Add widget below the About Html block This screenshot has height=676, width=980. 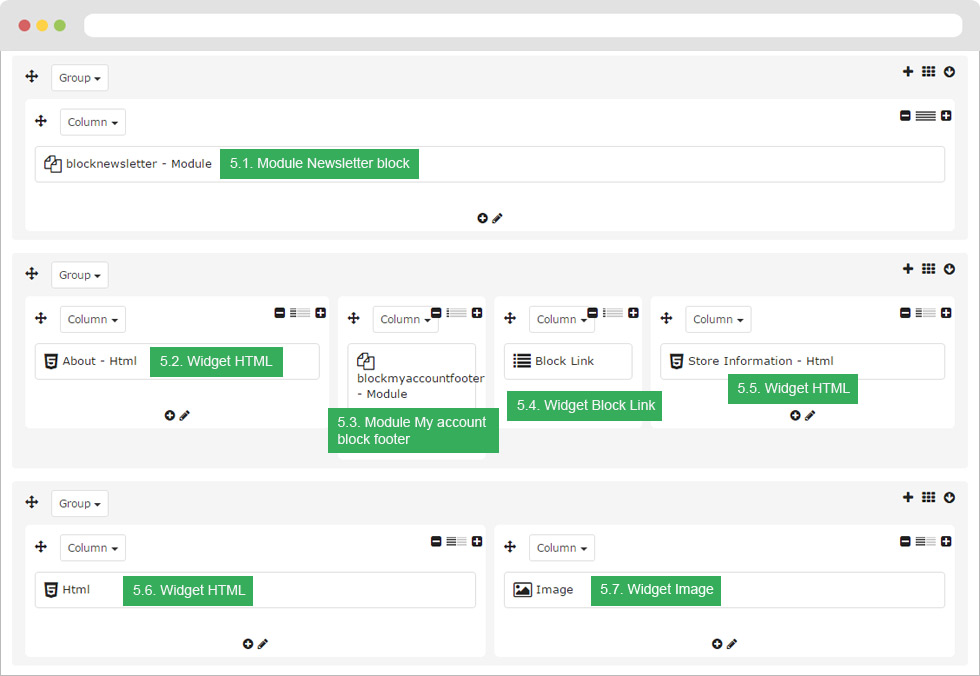pos(169,415)
